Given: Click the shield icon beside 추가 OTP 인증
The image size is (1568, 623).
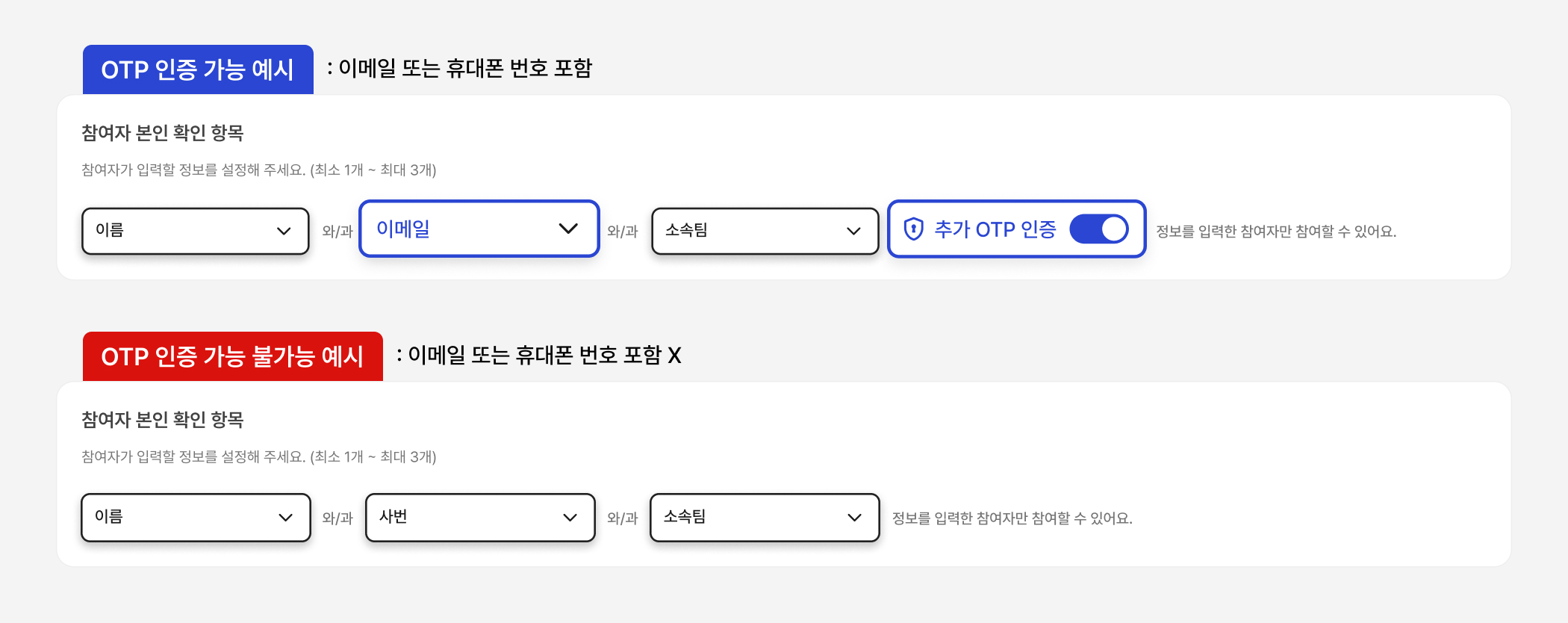Looking at the screenshot, I should (913, 229).
